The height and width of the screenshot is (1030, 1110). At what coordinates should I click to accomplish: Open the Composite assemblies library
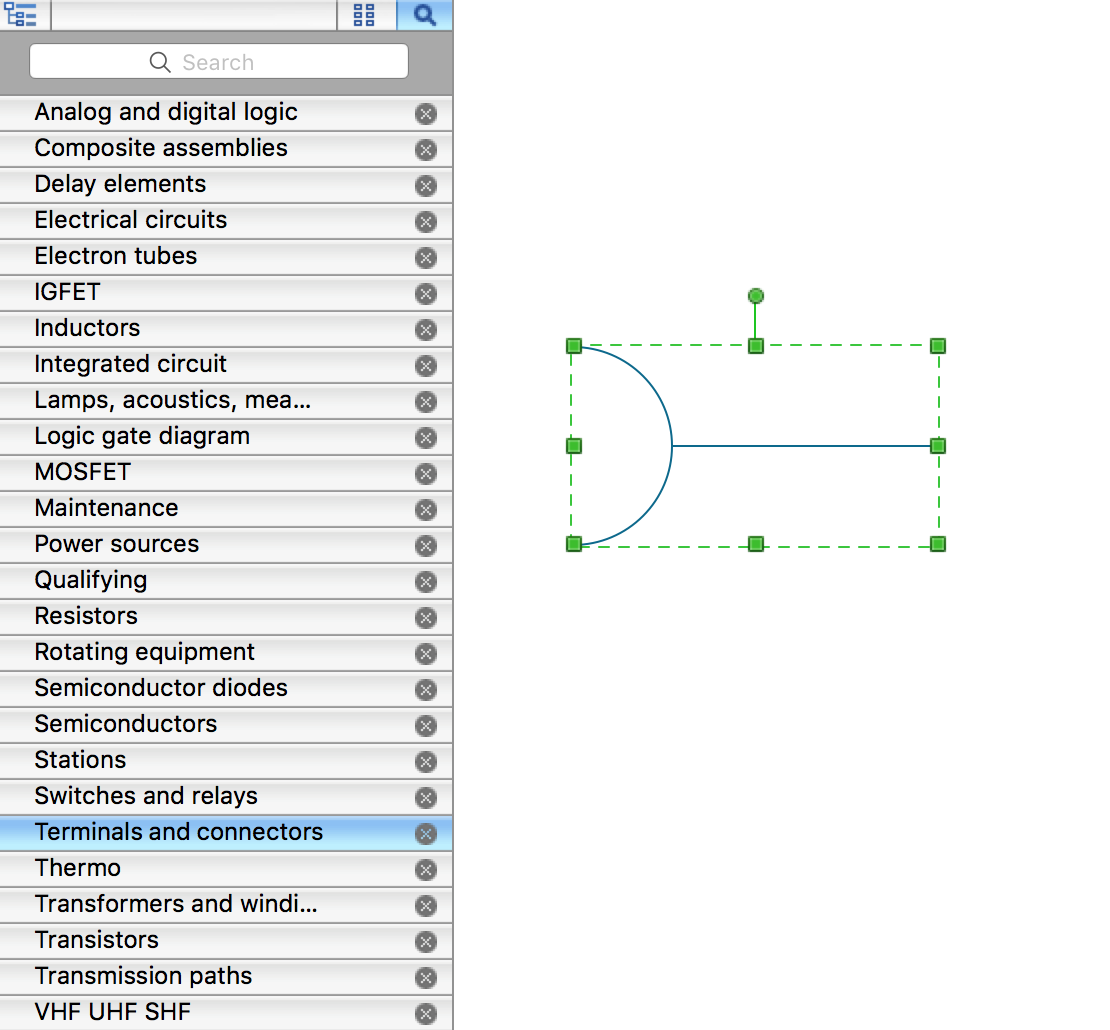pos(226,149)
